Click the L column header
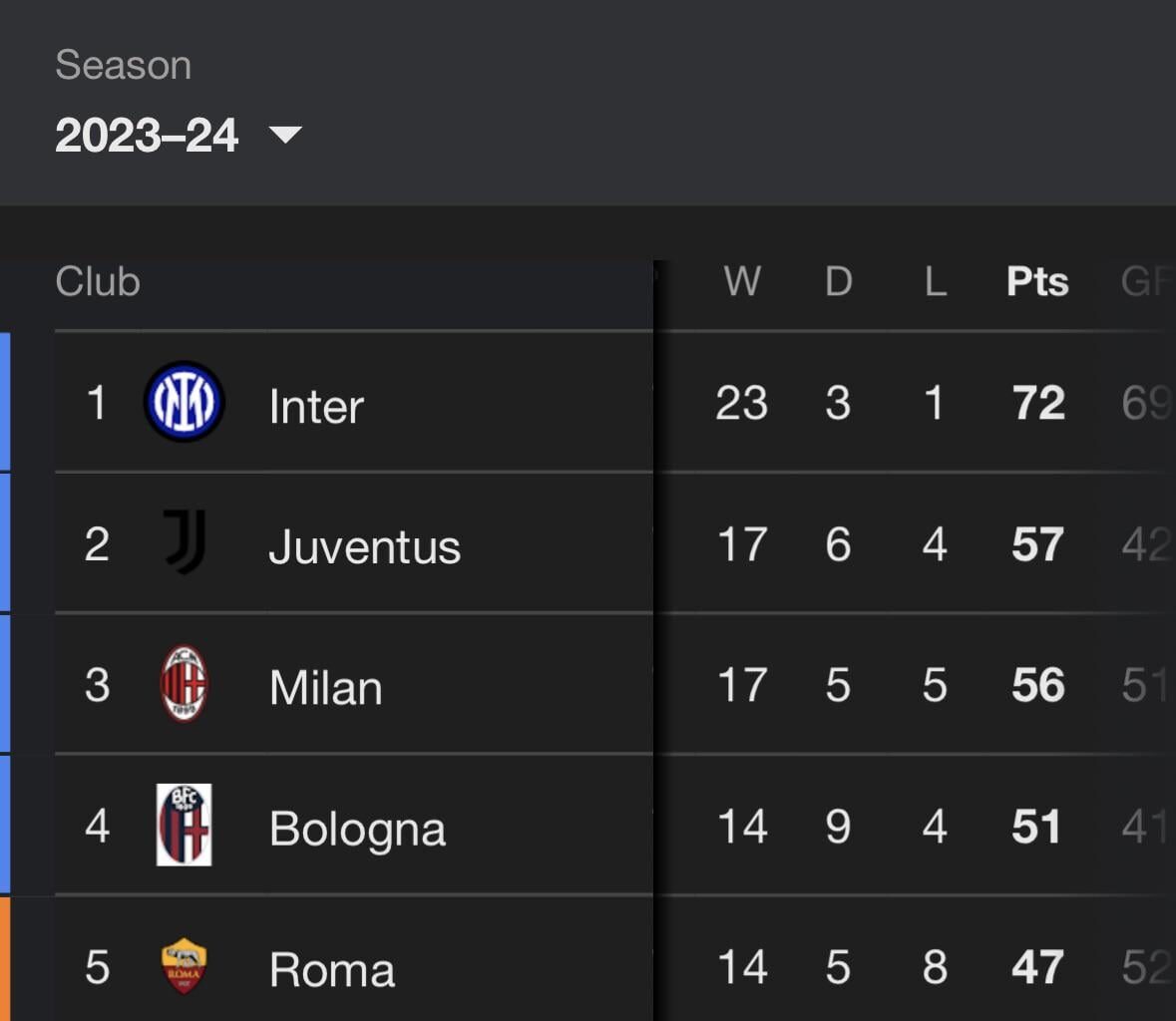The image size is (1176, 1021). coord(935,282)
